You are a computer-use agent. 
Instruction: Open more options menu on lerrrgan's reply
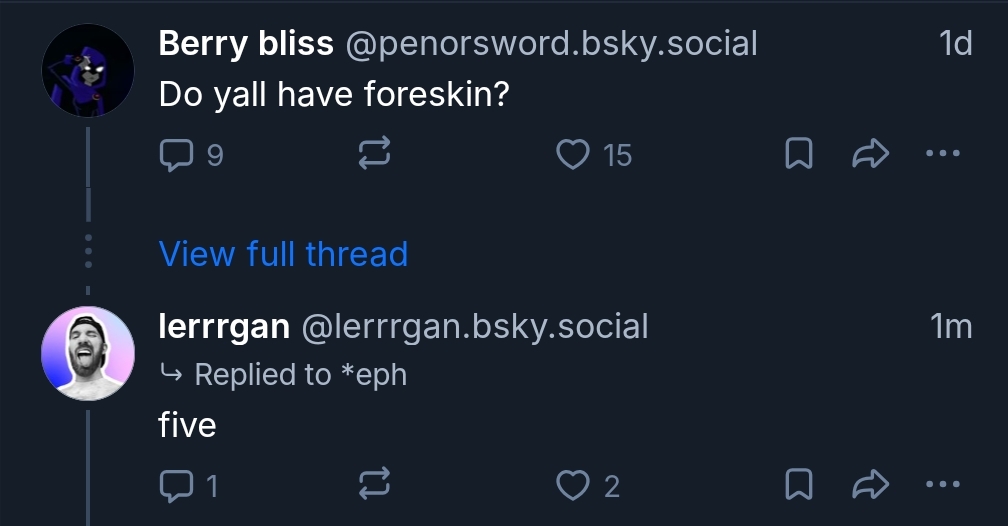(x=942, y=486)
